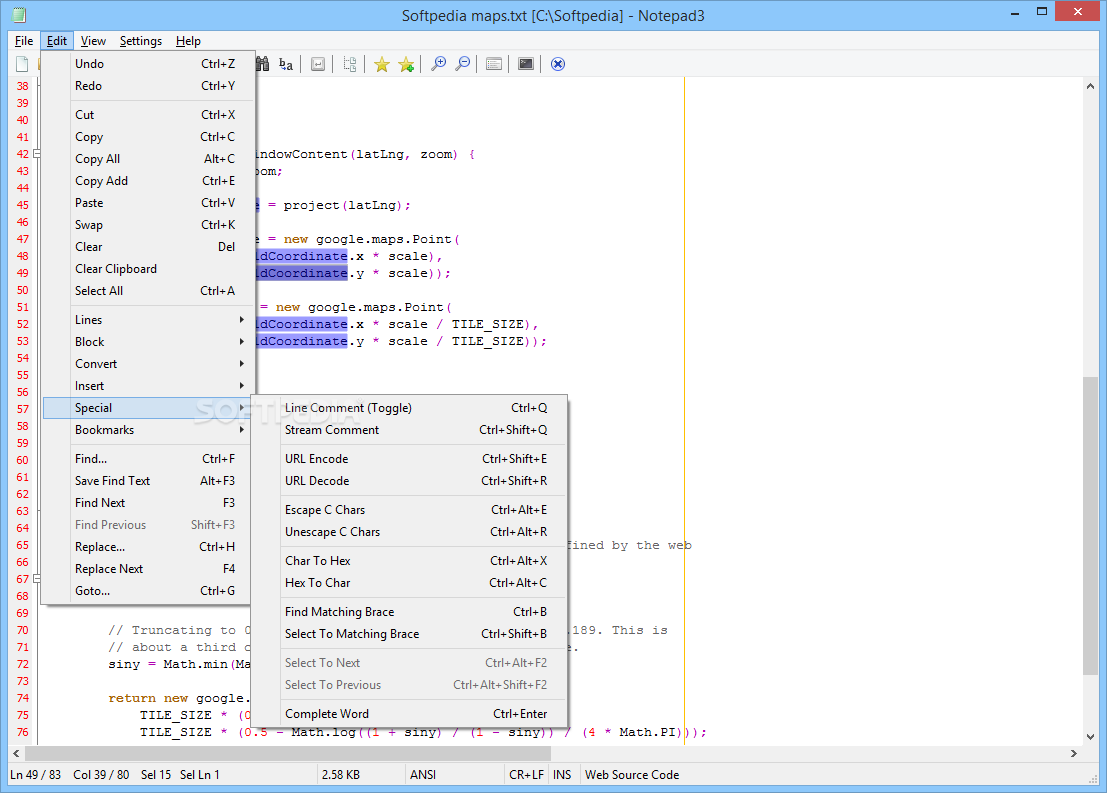
Task: Open the scheme selection toolbar icon
Action: pyautogui.click(x=494, y=64)
